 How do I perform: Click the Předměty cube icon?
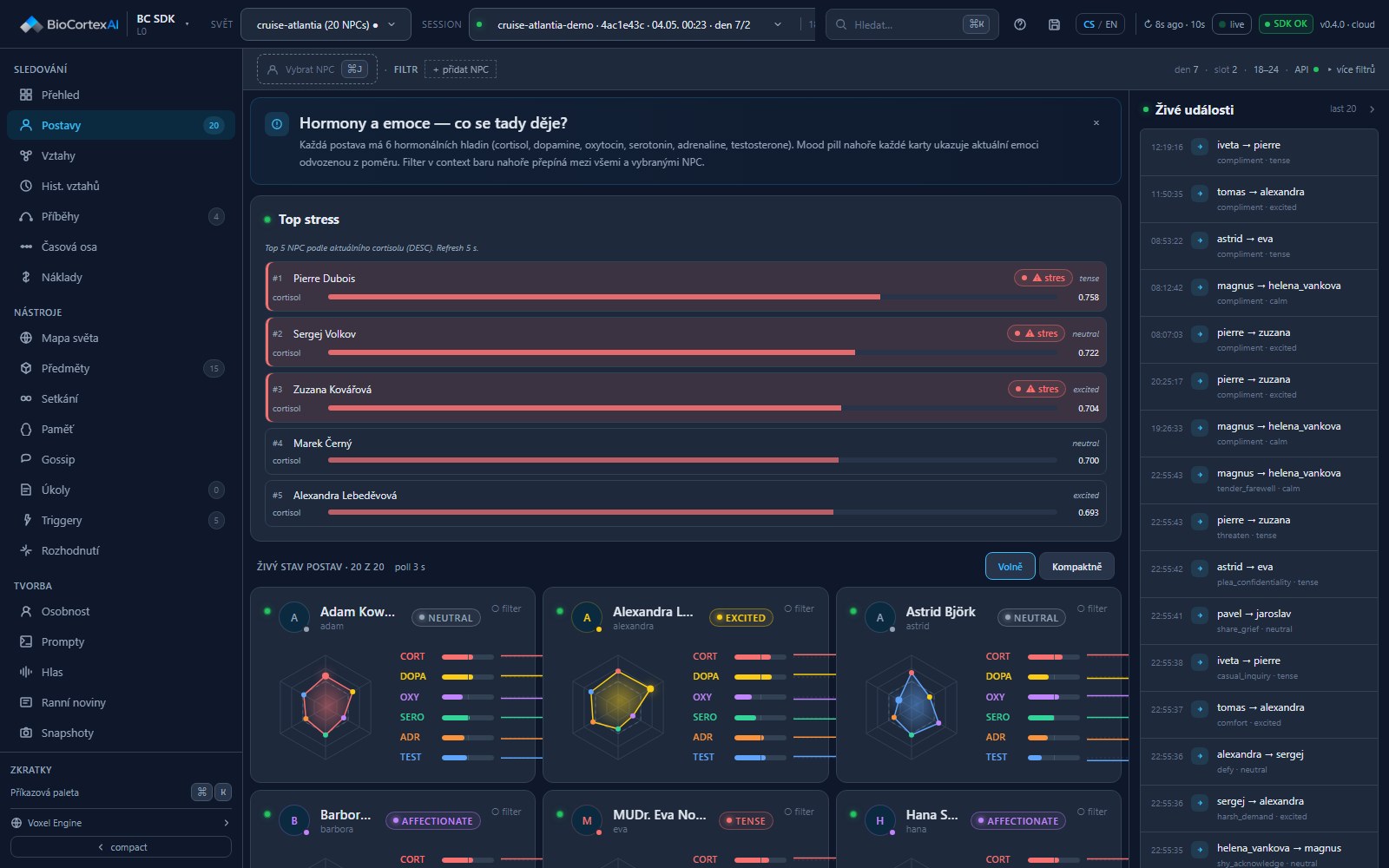26,368
